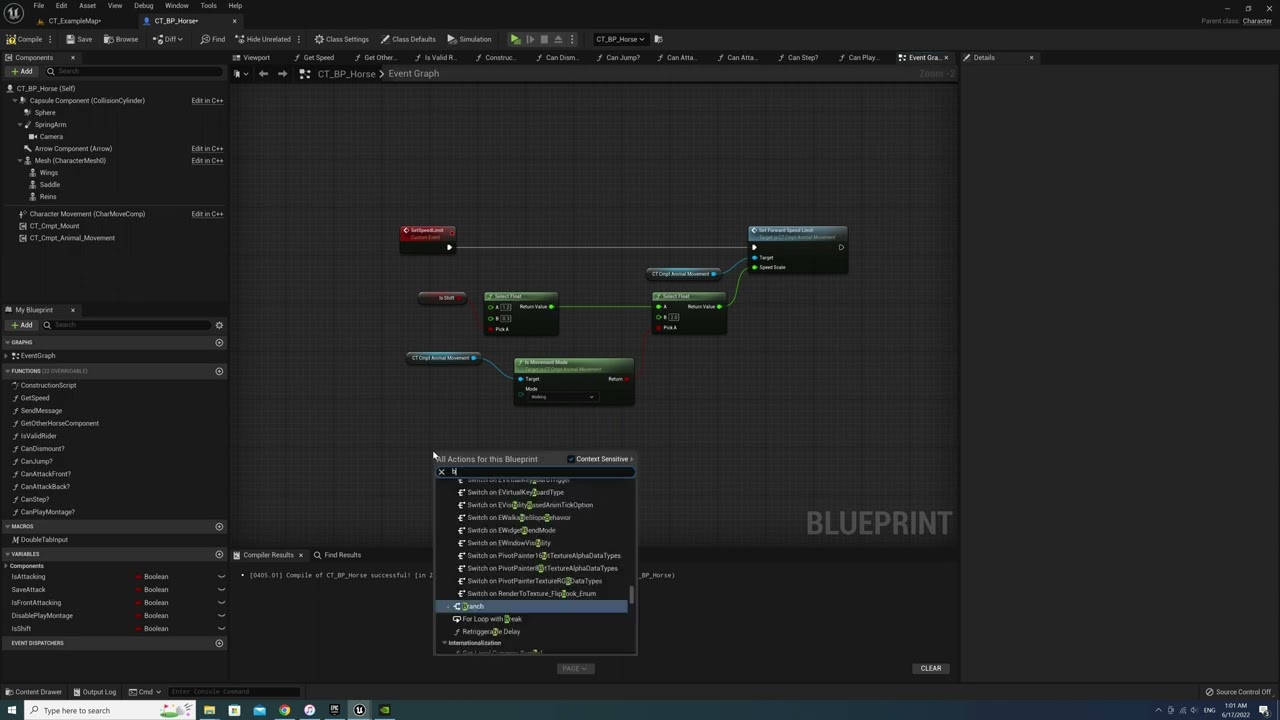Screen dimensions: 1280x720
Task: Open the Tools menu
Action: [208, 6]
